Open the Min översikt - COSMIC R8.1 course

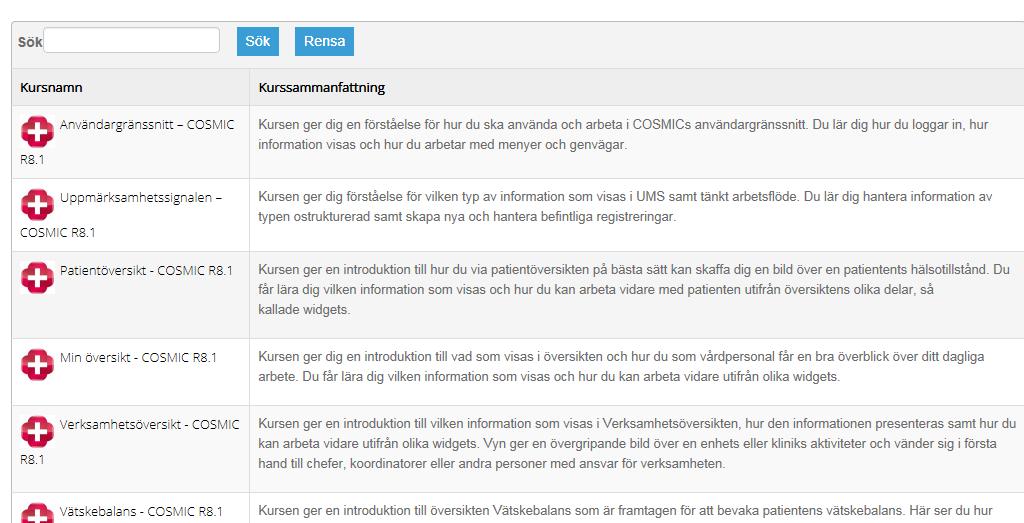pos(138,357)
